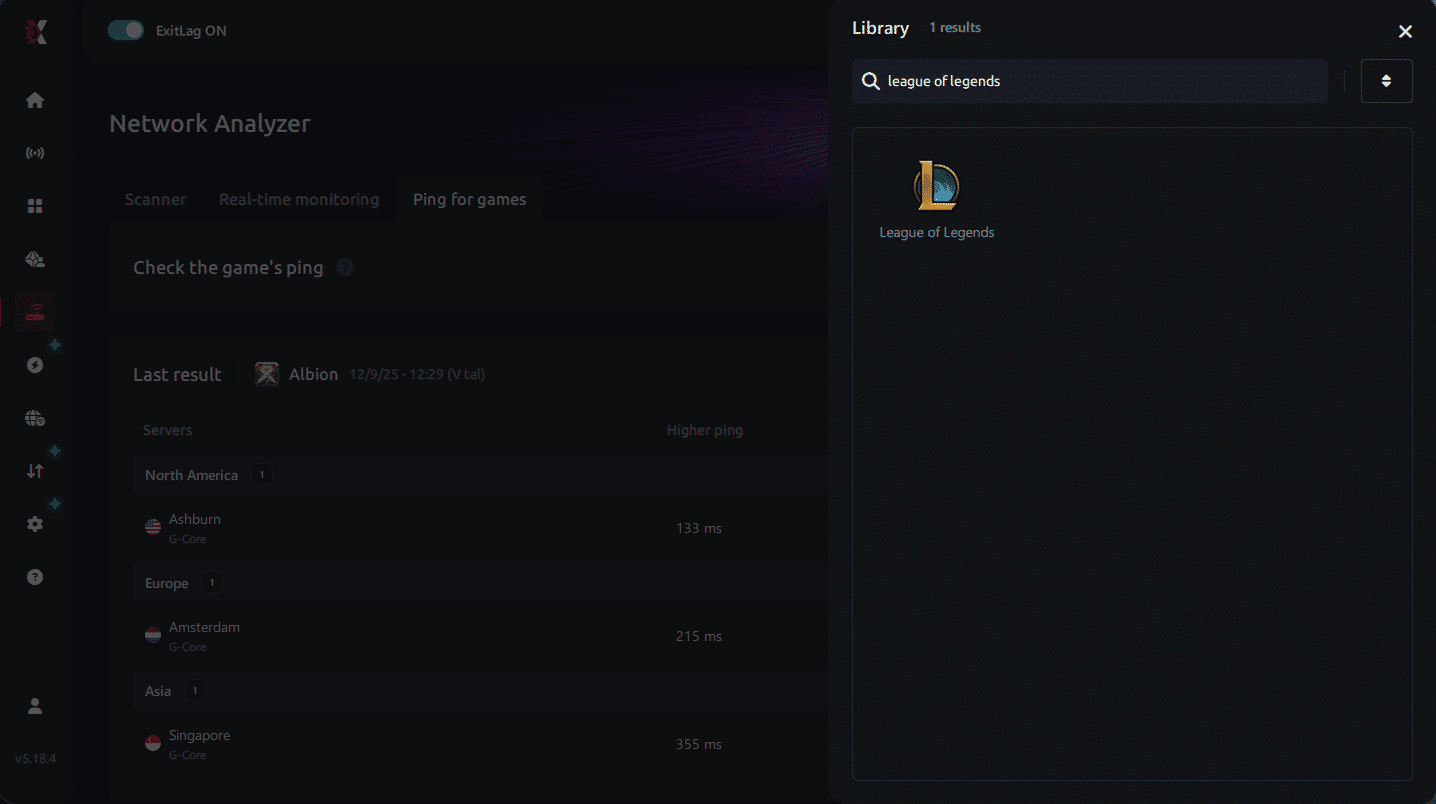
Task: Select the League of Legends label
Action: click(x=937, y=232)
